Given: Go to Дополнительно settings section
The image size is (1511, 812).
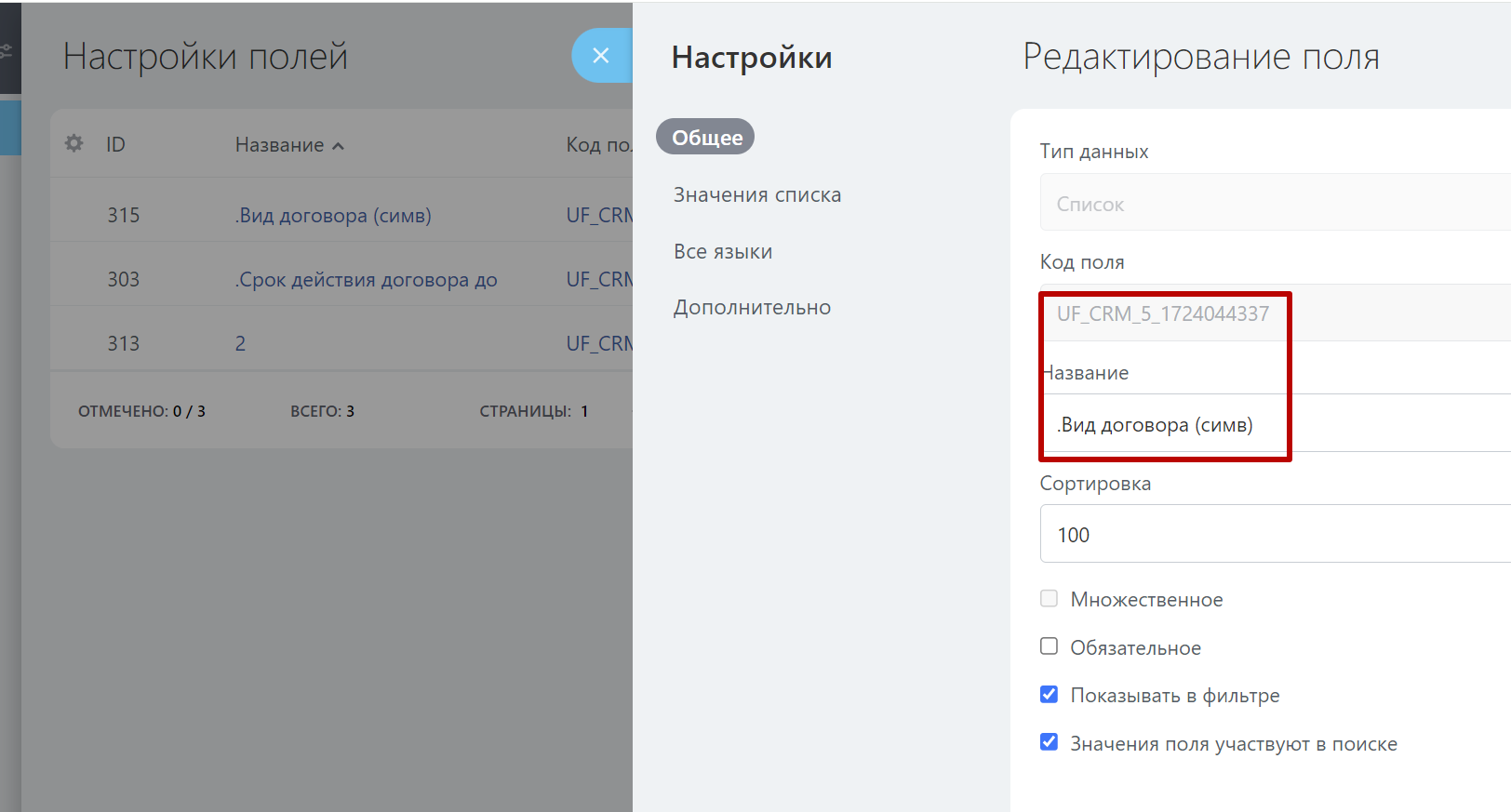Looking at the screenshot, I should [x=752, y=308].
